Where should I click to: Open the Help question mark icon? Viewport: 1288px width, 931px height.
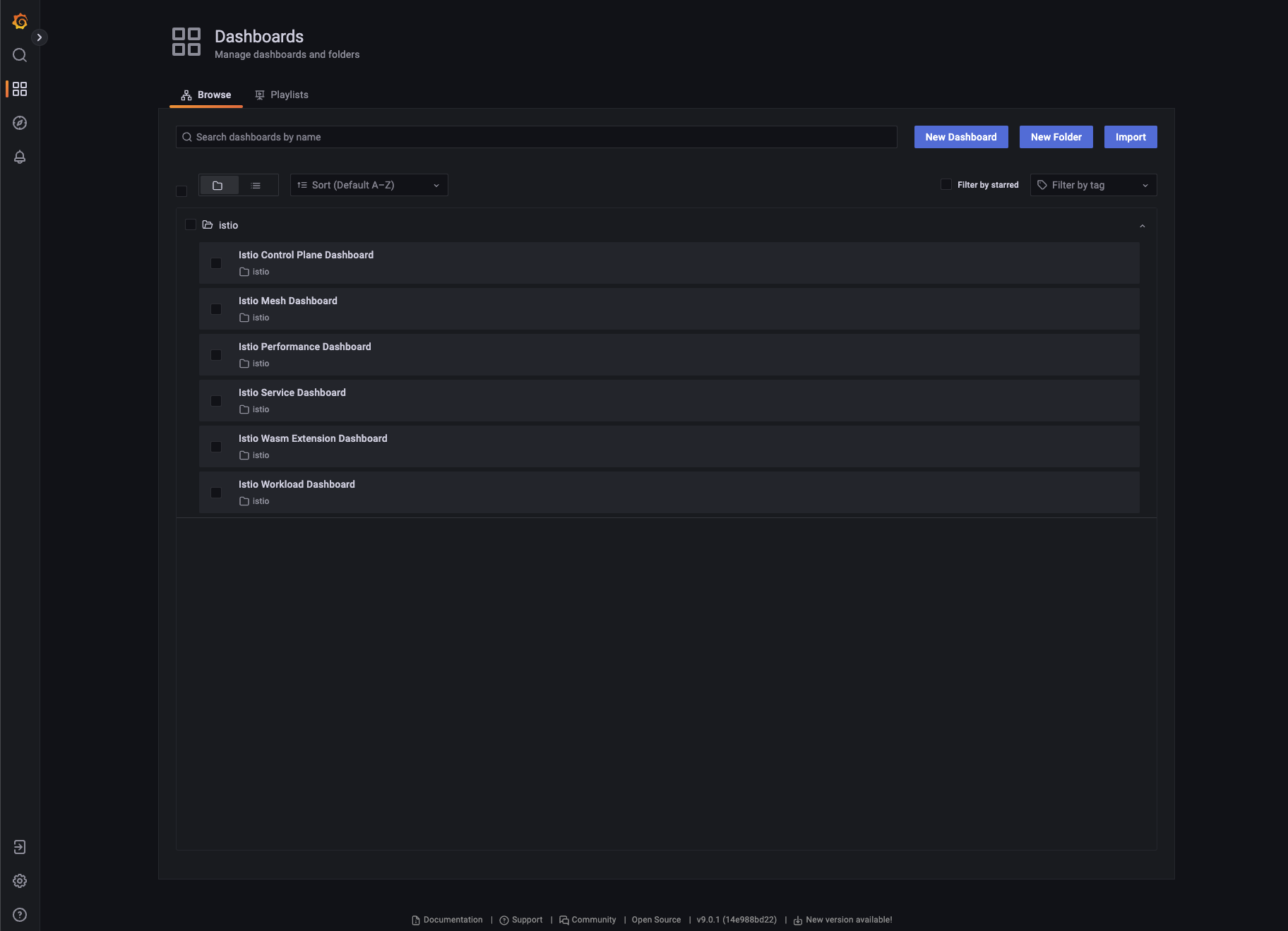click(x=20, y=915)
